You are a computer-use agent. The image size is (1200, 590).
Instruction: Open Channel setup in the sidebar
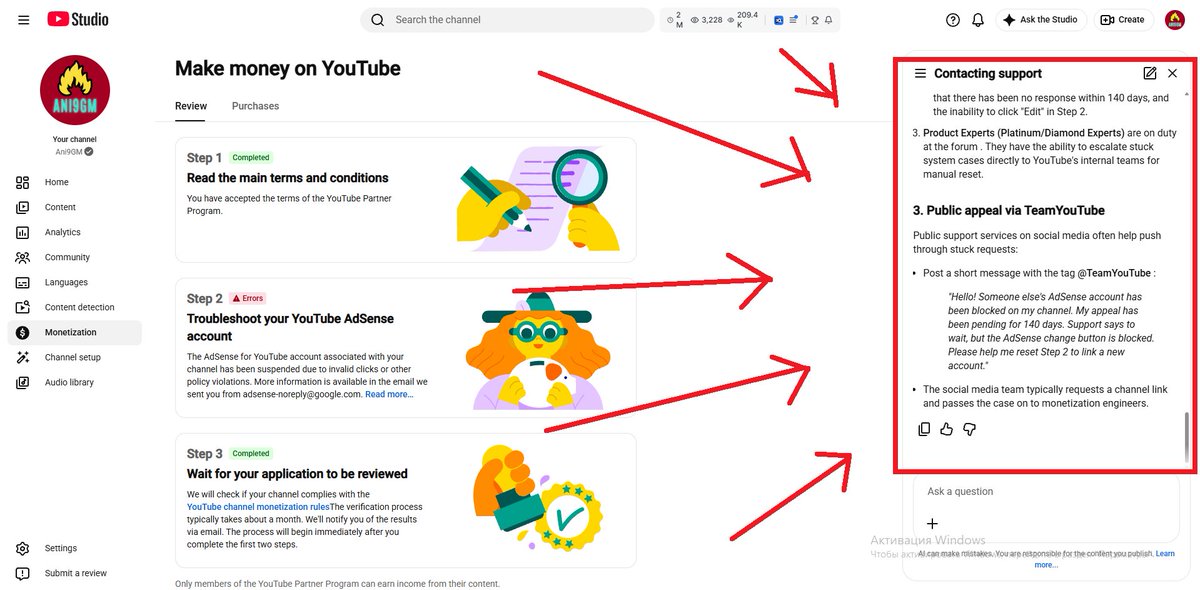pos(75,357)
